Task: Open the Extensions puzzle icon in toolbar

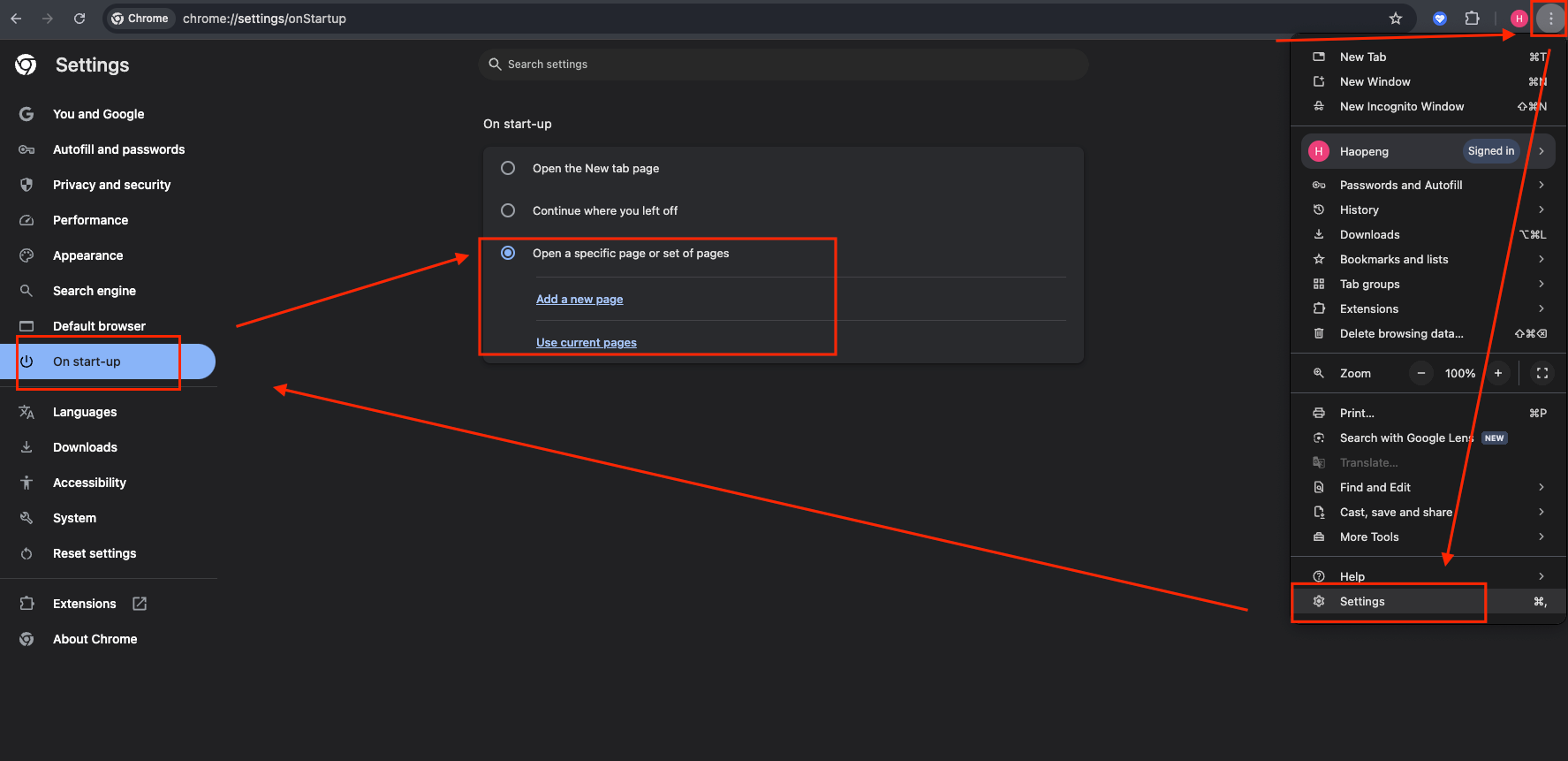Action: click(x=1472, y=19)
